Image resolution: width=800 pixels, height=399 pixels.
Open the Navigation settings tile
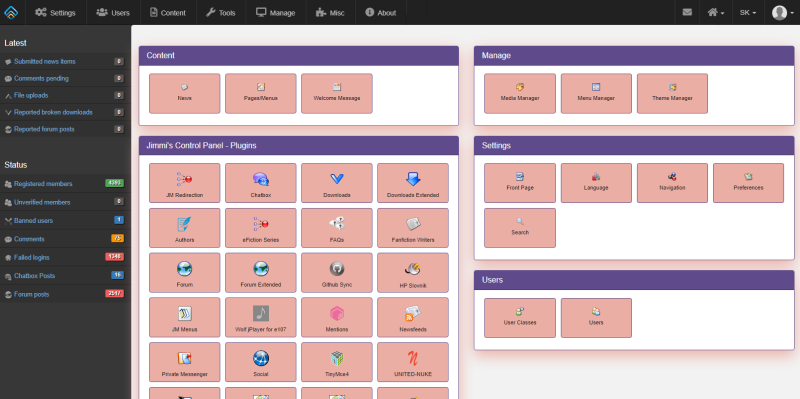[672, 183]
